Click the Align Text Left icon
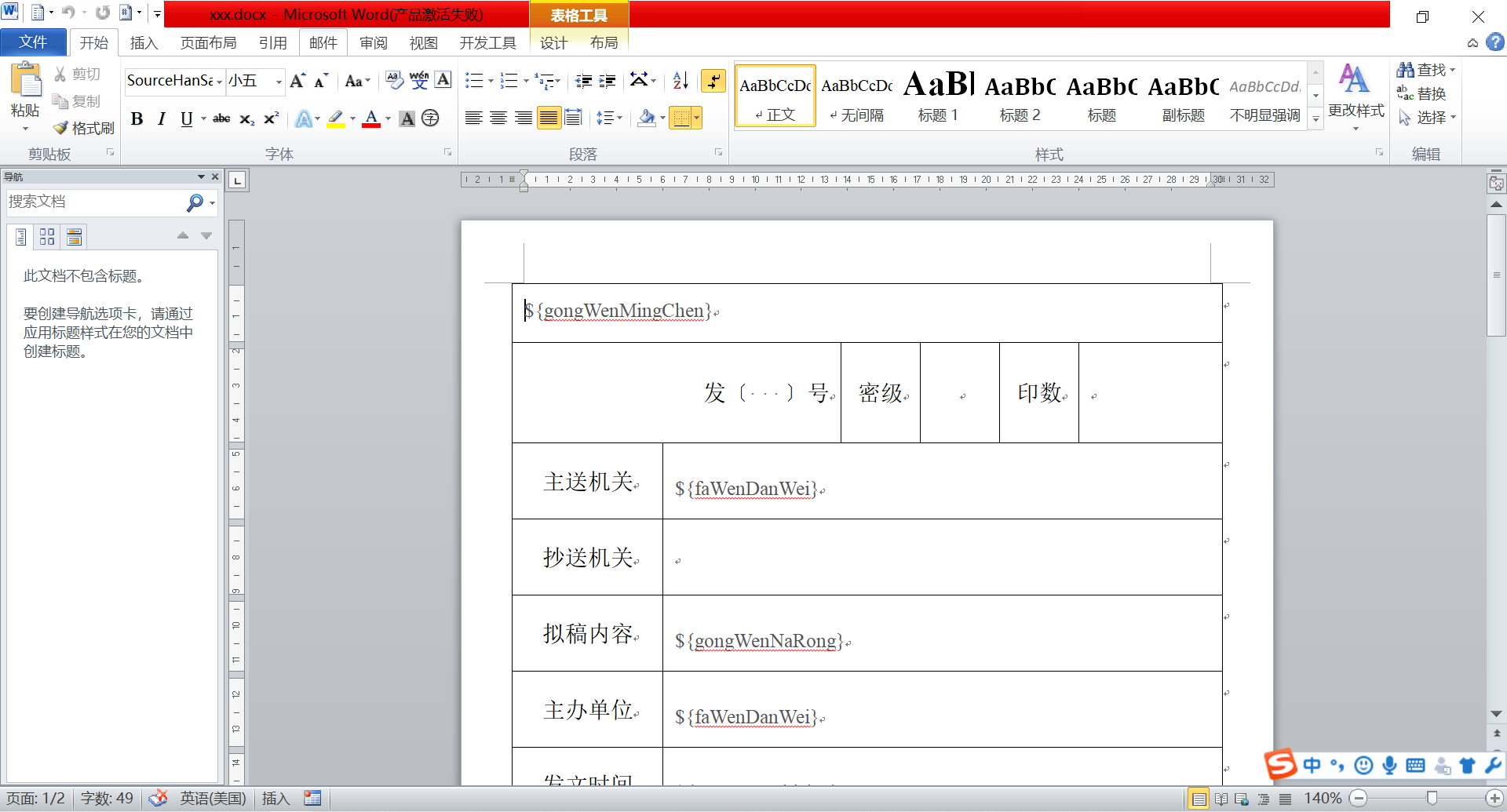Image resolution: width=1507 pixels, height=812 pixels. pyautogui.click(x=473, y=118)
